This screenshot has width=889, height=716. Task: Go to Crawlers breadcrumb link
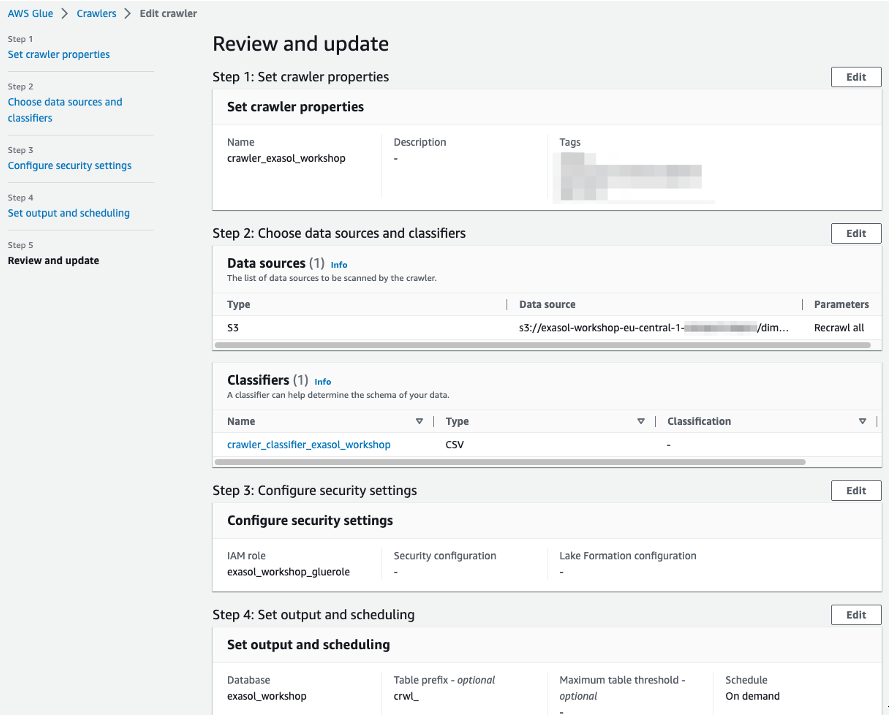click(x=96, y=14)
